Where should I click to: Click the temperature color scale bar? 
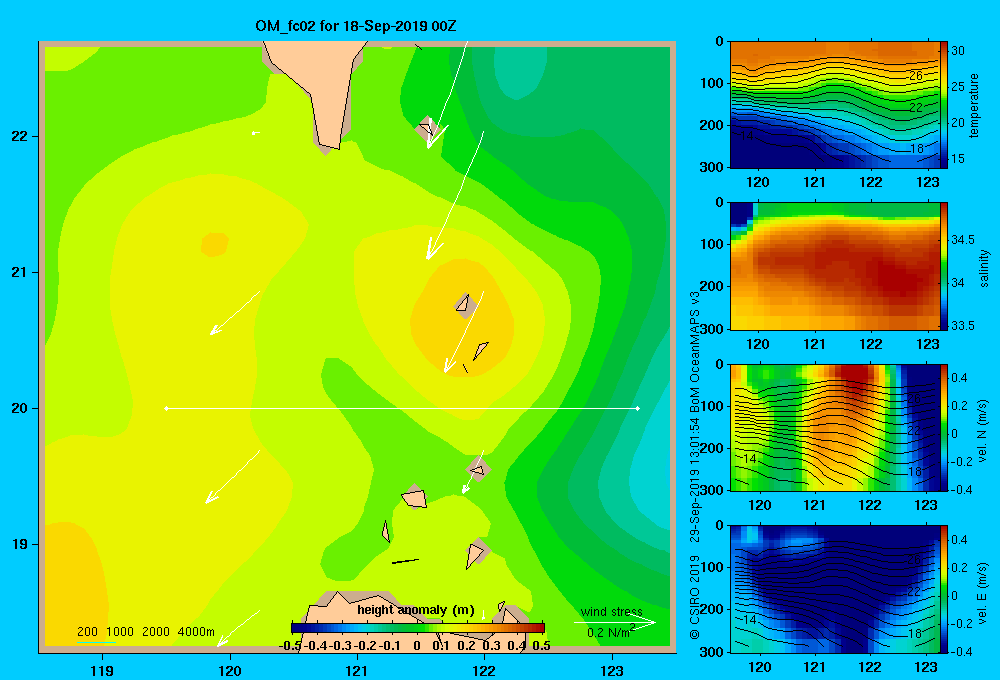(943, 105)
